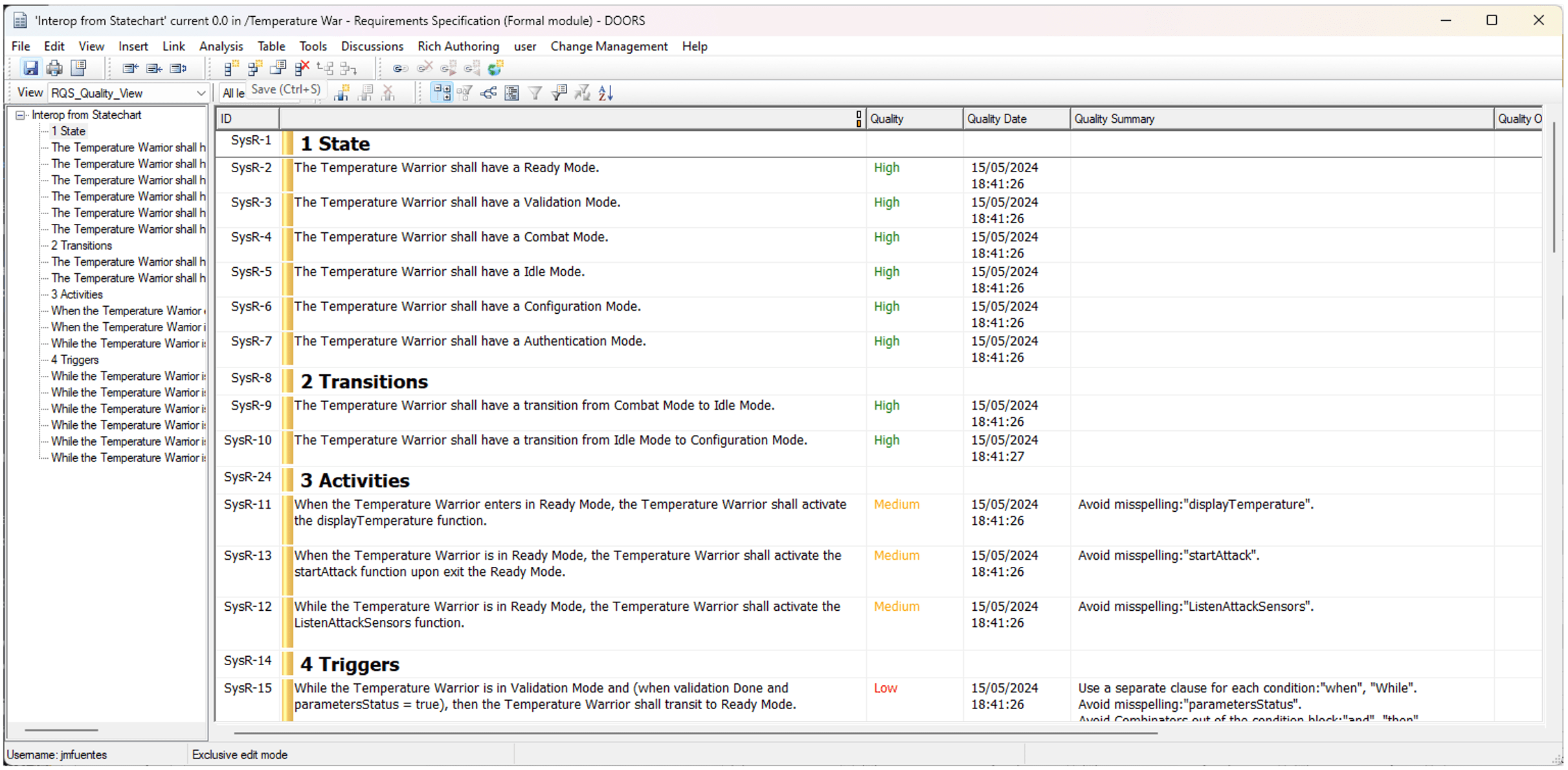Click the greyed list-over-chart icon
This screenshot has width=1568, height=770.
[365, 93]
